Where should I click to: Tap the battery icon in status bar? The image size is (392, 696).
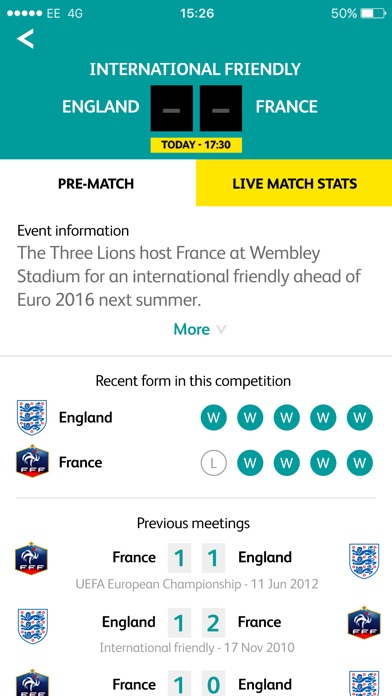pyautogui.click(x=373, y=14)
